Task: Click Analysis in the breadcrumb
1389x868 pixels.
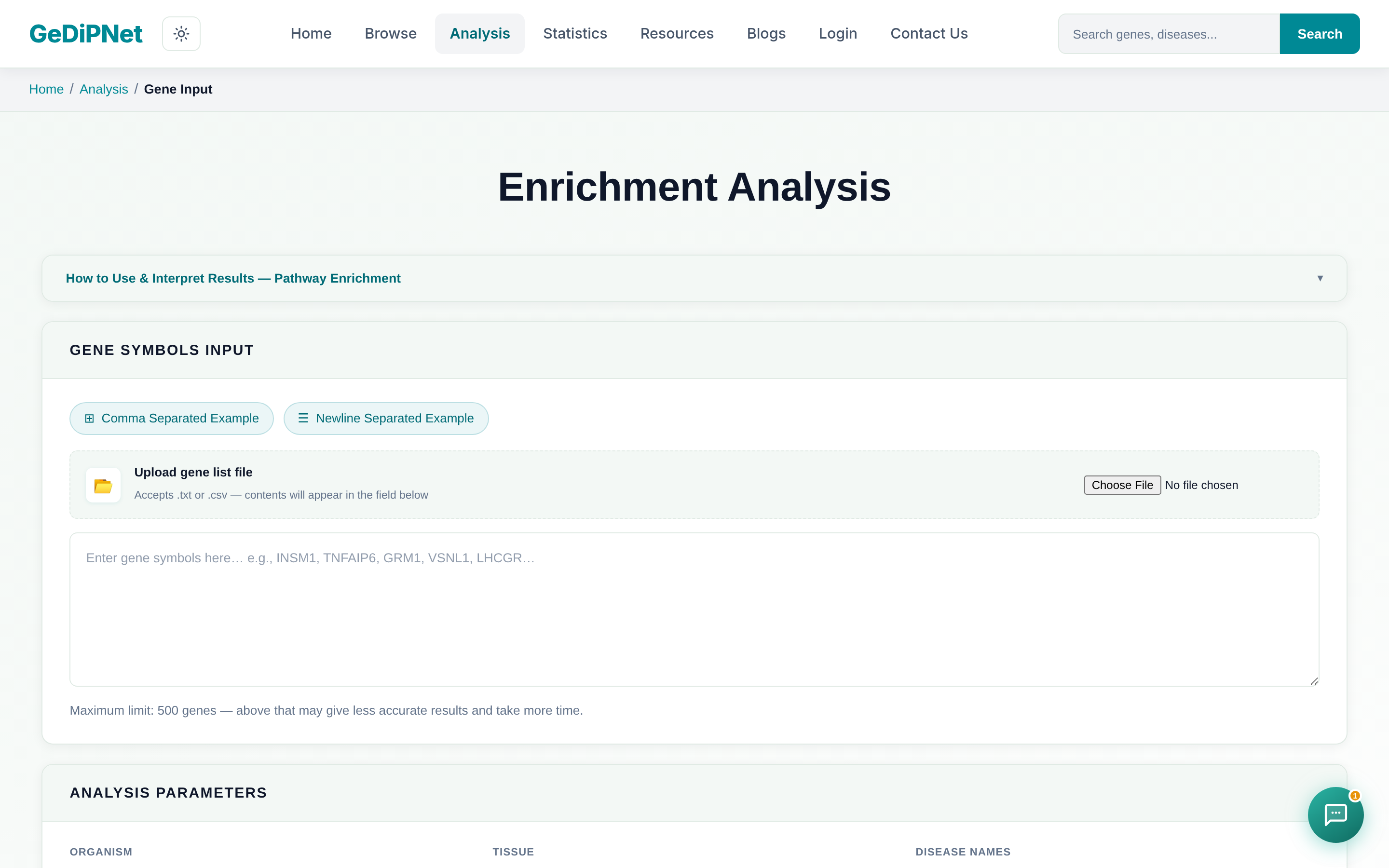Action: pos(103,89)
